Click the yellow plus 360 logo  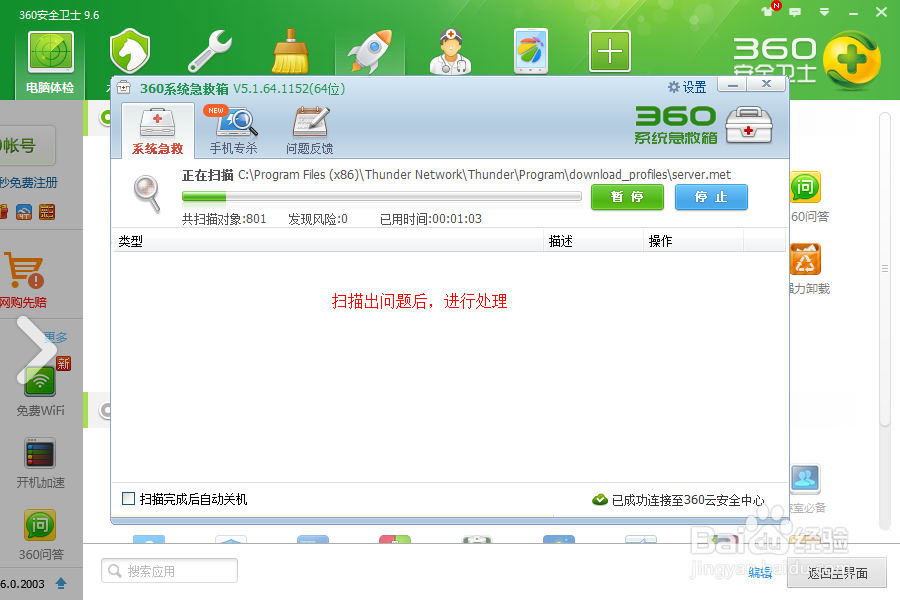(x=852, y=60)
